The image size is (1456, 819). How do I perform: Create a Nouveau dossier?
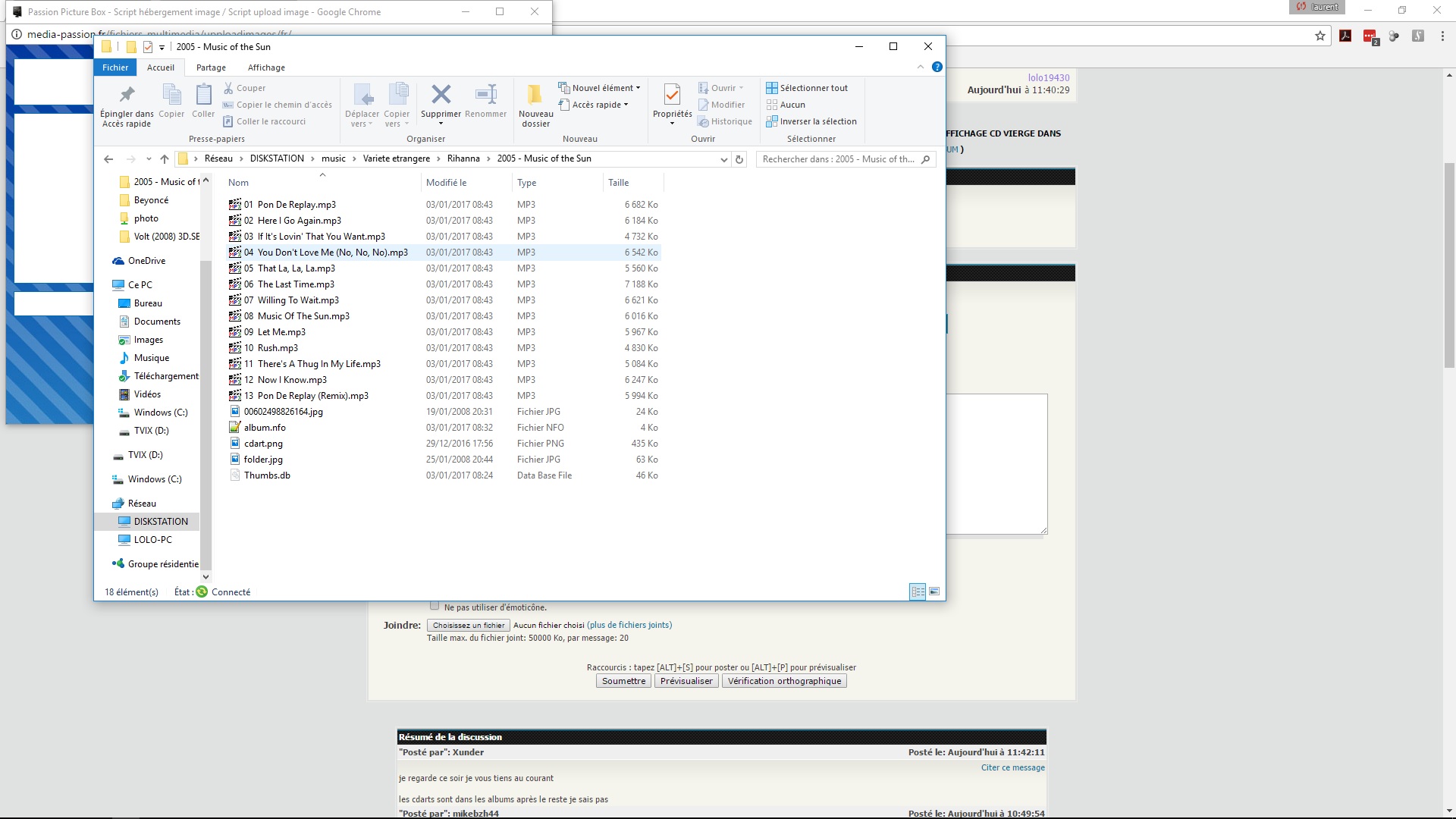coord(535,105)
